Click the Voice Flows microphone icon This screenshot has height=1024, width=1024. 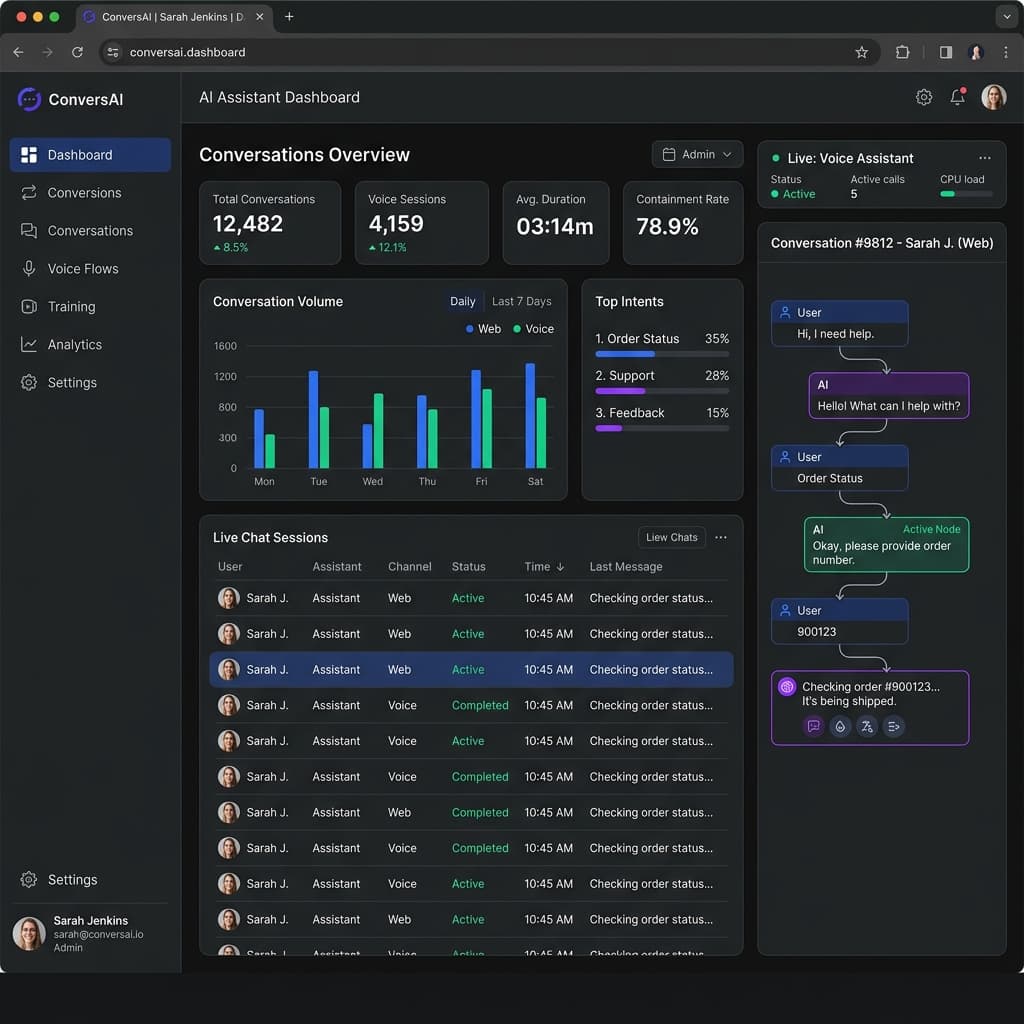(x=29, y=268)
